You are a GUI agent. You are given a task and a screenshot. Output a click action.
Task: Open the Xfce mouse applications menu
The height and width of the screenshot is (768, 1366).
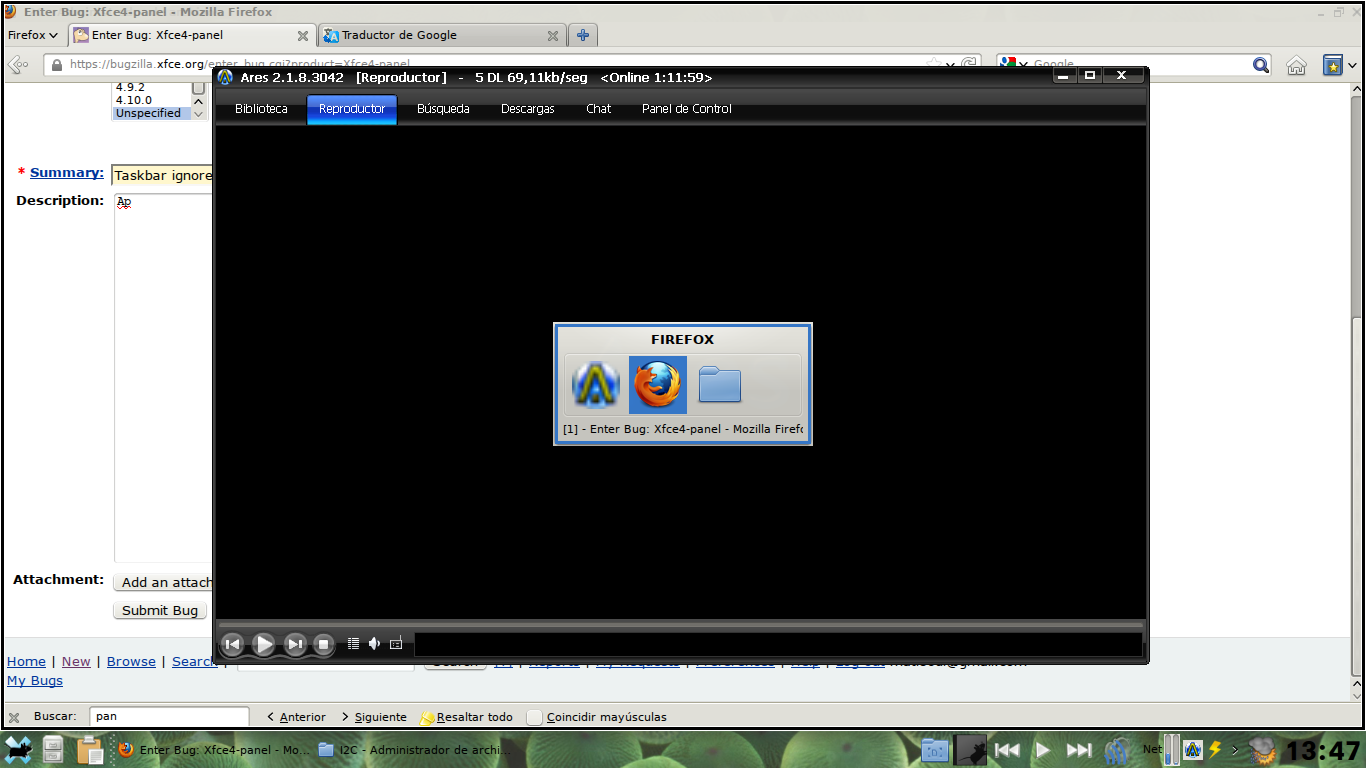tap(19, 749)
